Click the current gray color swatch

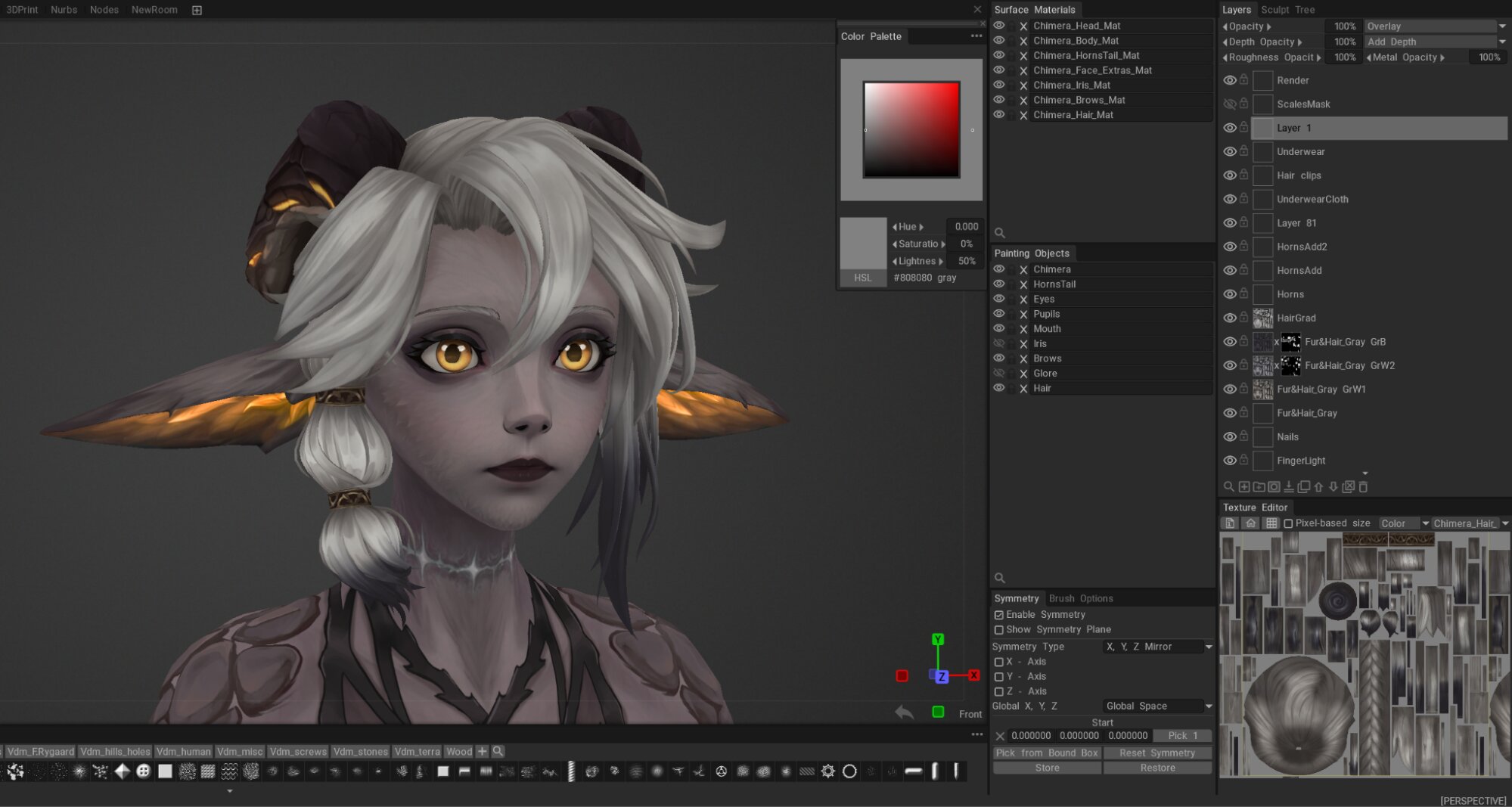[x=863, y=244]
